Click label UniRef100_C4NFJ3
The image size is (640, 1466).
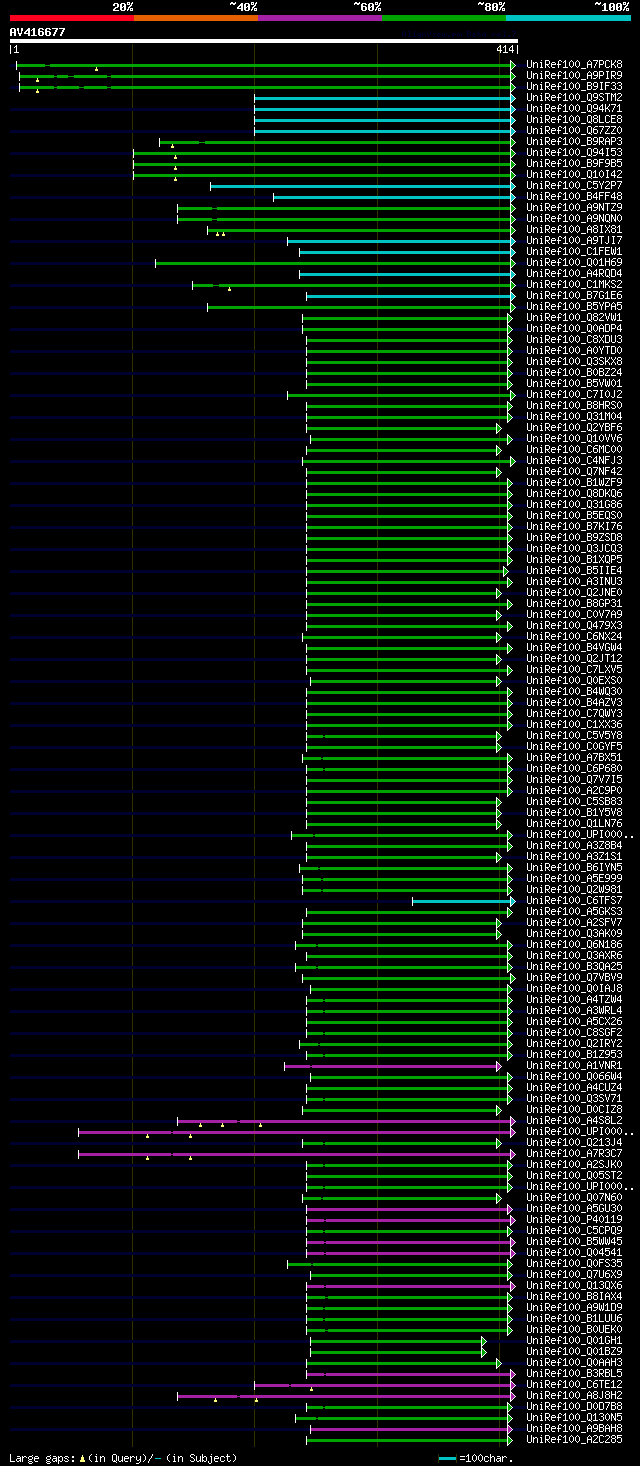(x=574, y=460)
